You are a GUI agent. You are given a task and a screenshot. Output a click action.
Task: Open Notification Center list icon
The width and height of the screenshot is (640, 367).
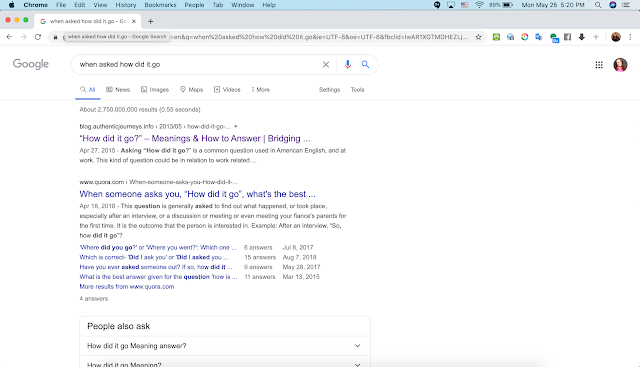[626, 5]
